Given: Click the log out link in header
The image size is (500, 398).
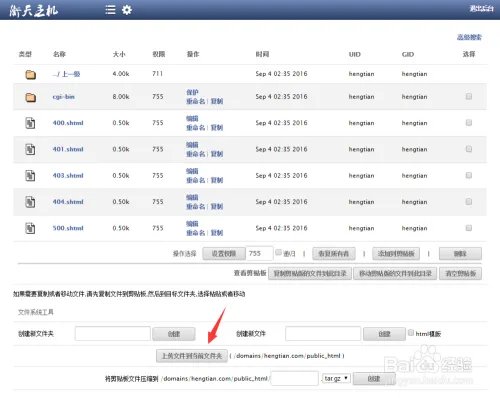Looking at the screenshot, I should coord(481,9).
